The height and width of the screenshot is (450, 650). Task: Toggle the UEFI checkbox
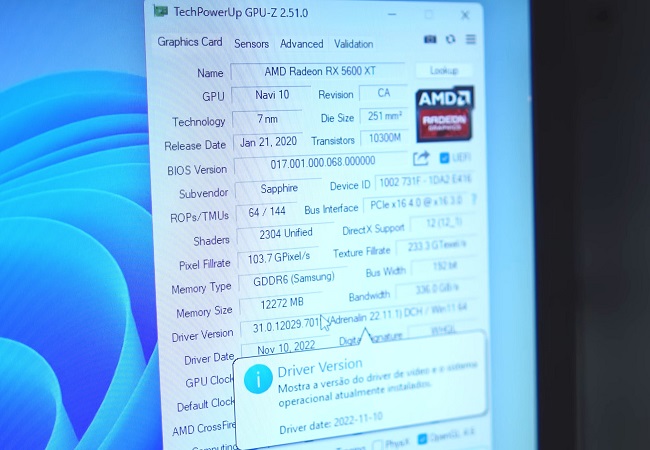[444, 158]
